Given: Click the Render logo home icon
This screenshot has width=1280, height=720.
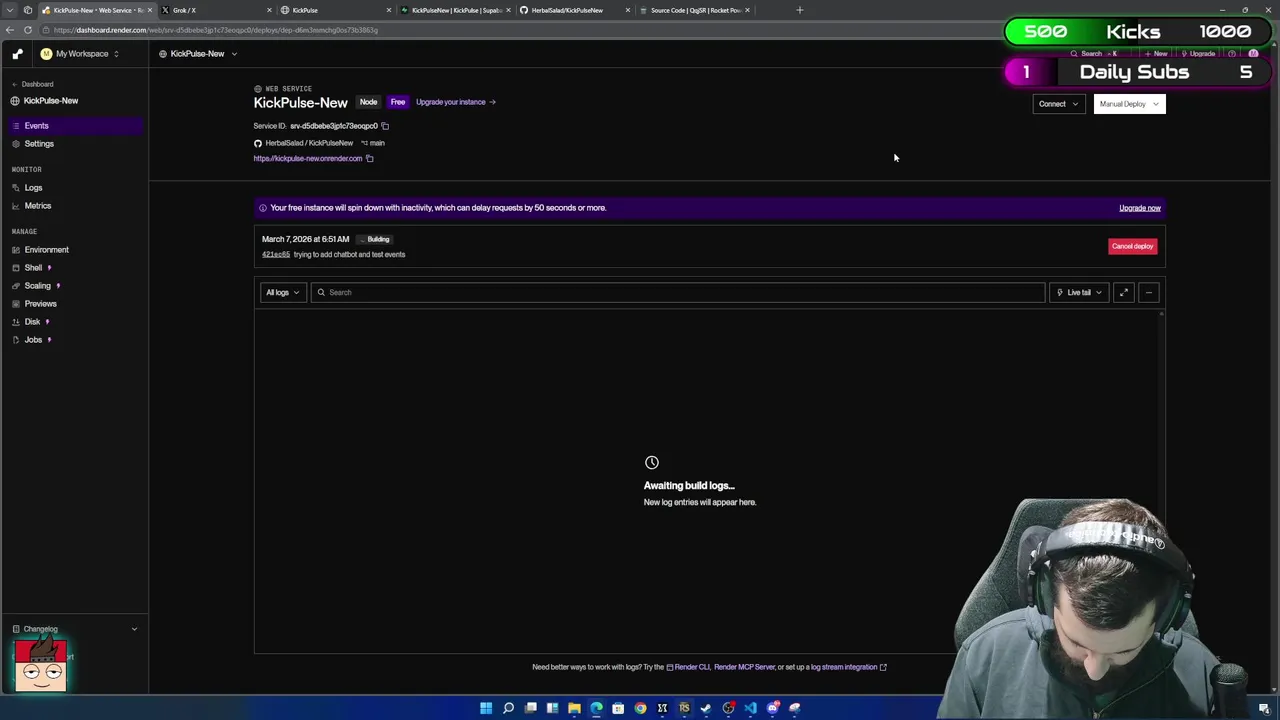Looking at the screenshot, I should [17, 54].
